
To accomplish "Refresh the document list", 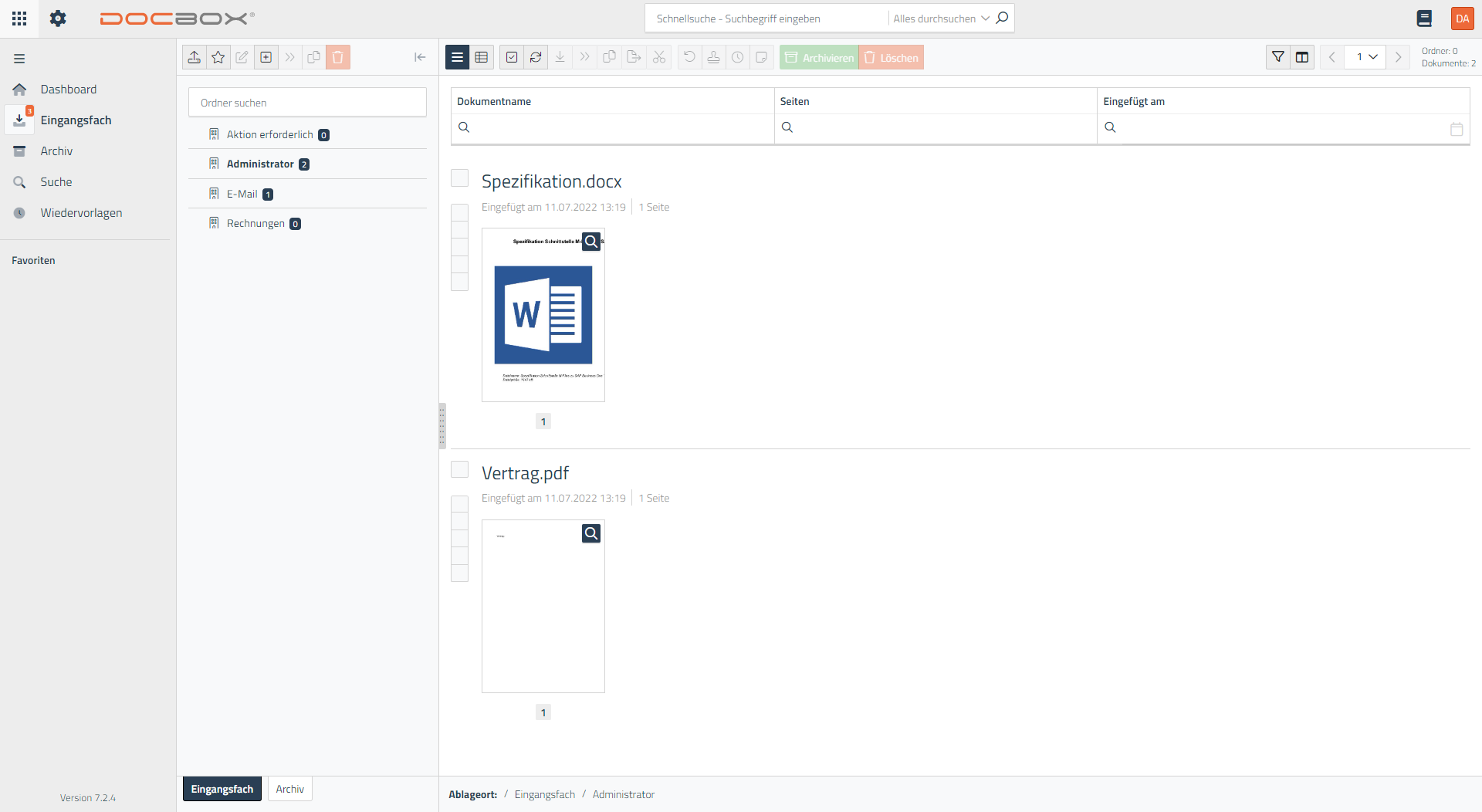I will tap(536, 57).
